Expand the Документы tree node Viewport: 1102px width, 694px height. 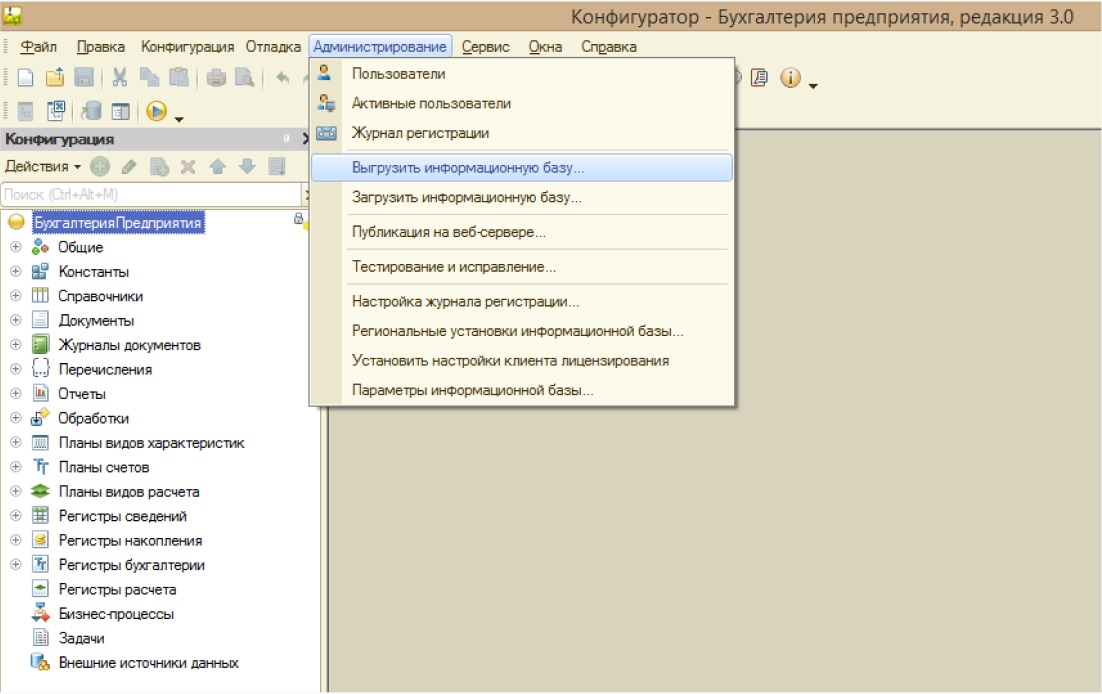15,320
